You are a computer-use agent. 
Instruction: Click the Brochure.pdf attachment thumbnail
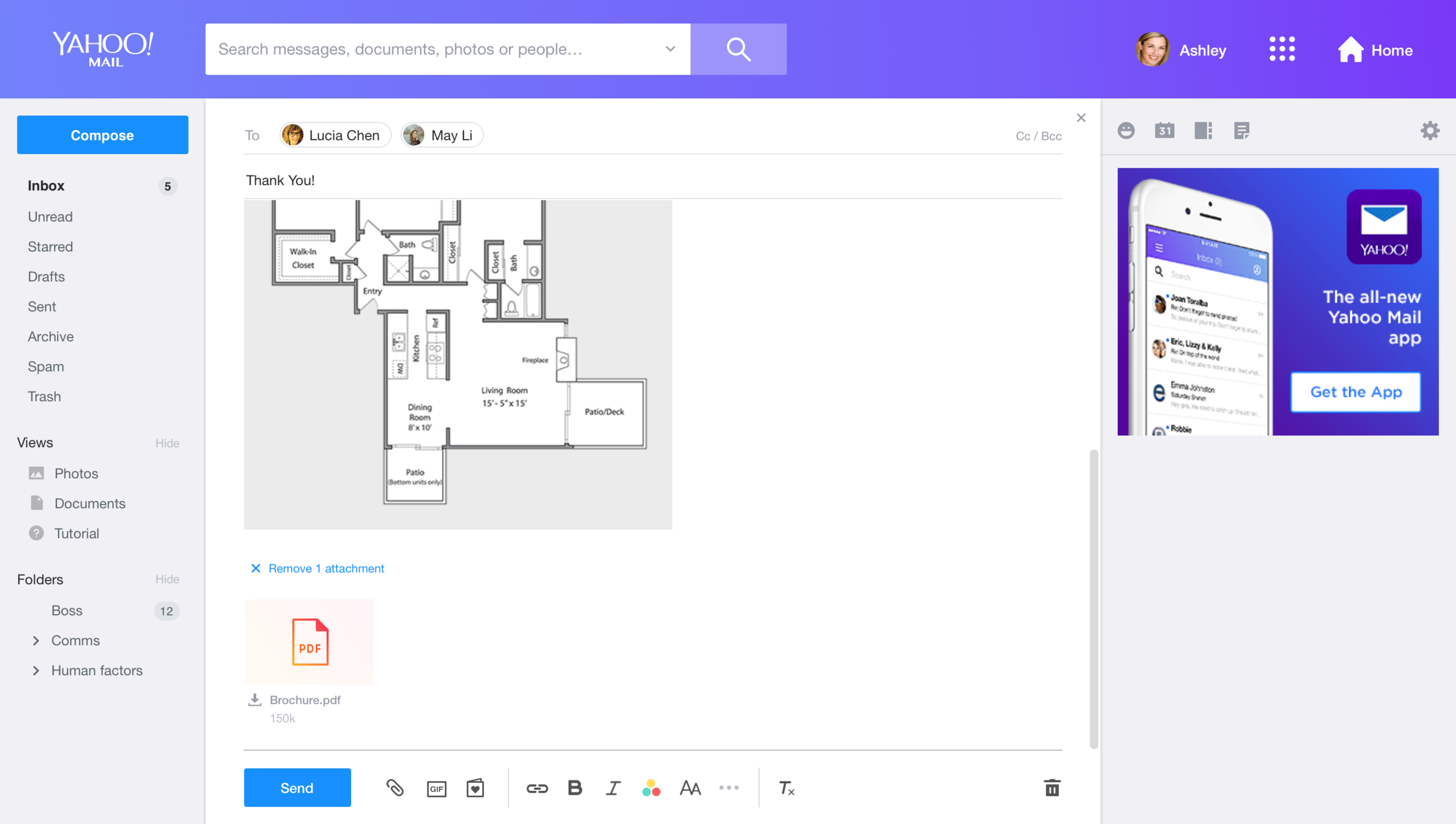[309, 642]
